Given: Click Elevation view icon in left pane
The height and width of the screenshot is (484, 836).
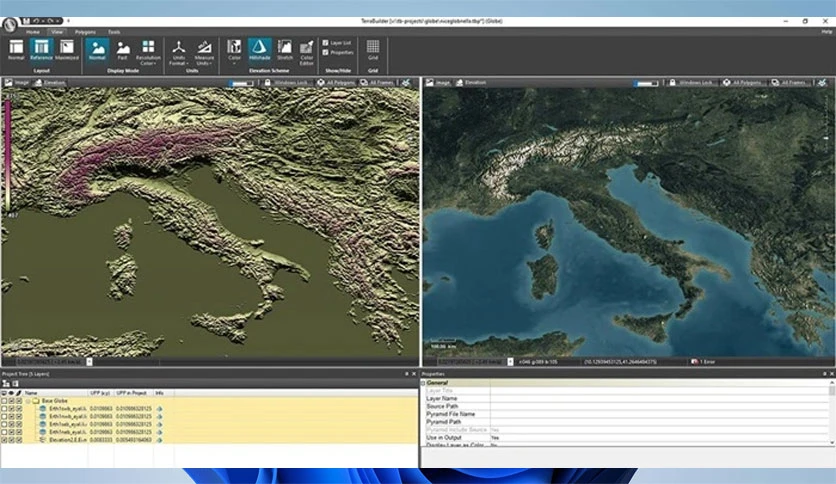Looking at the screenshot, I should (38, 83).
